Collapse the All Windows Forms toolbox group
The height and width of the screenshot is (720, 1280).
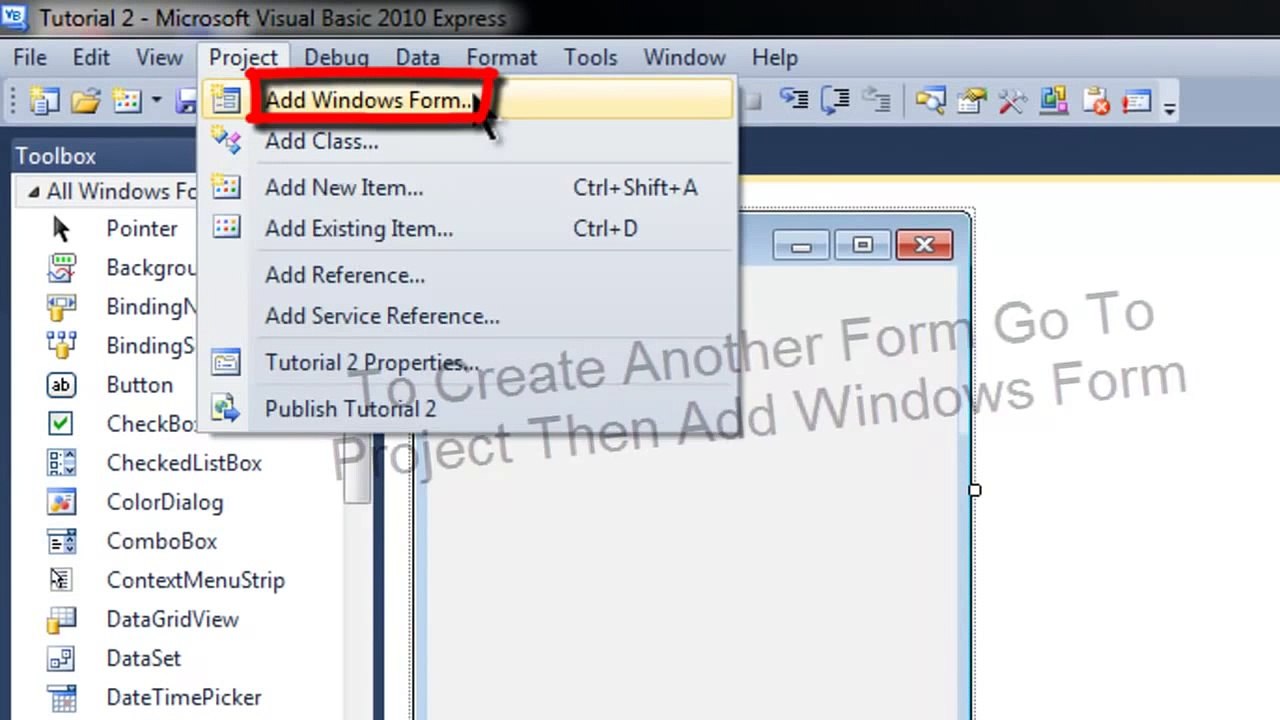point(34,191)
